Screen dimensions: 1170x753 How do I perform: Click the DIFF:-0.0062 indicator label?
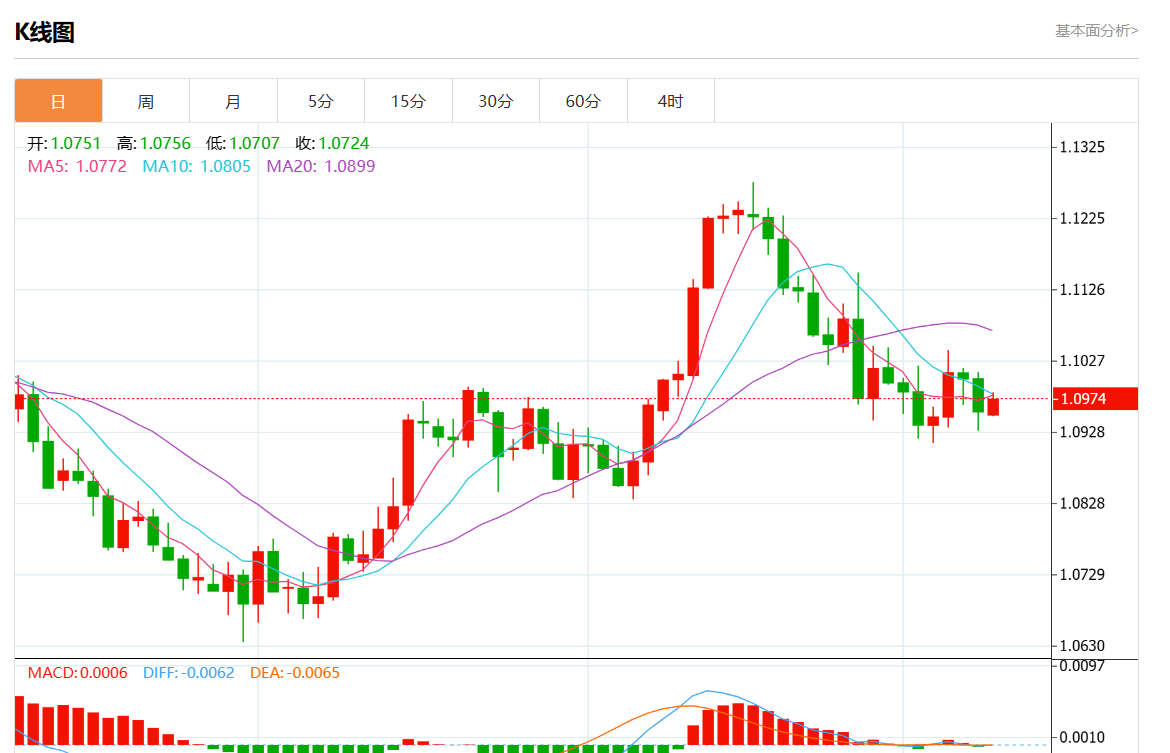tap(189, 672)
